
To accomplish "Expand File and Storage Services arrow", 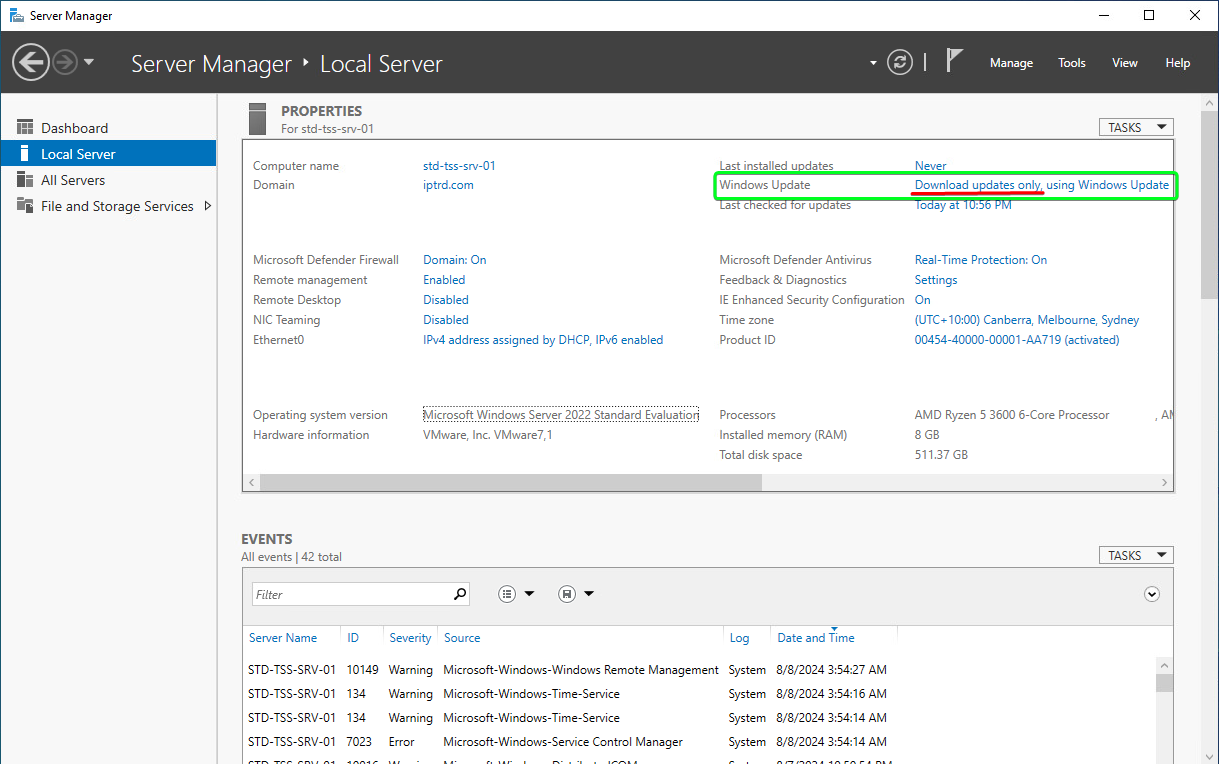I will coord(207,206).
